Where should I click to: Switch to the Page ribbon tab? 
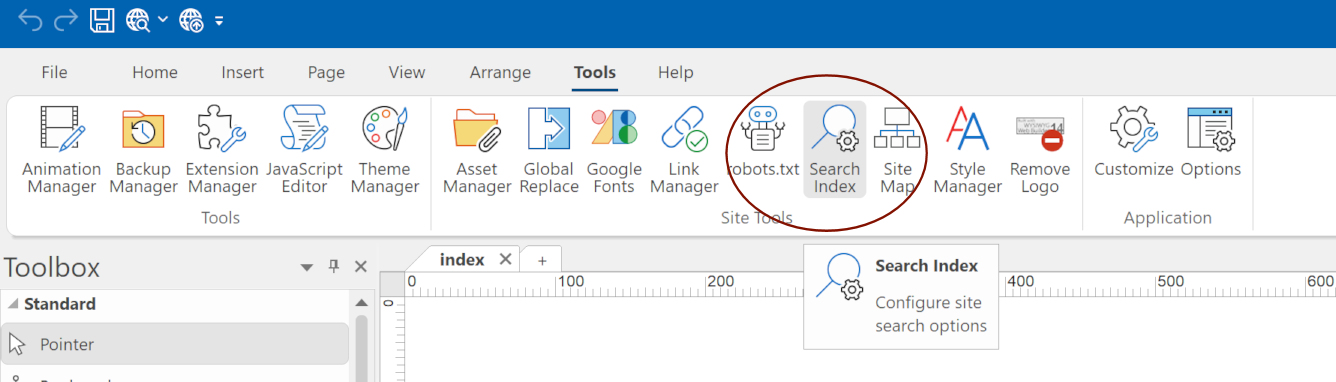tap(326, 72)
